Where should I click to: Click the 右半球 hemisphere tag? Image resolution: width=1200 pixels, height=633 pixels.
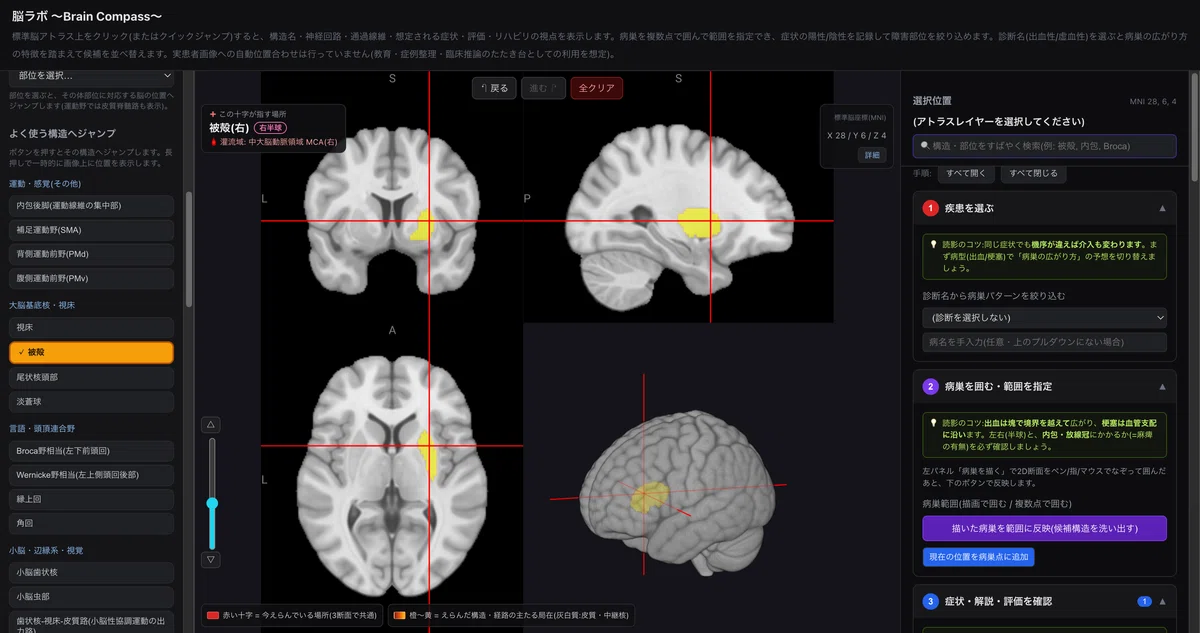tap(270, 128)
